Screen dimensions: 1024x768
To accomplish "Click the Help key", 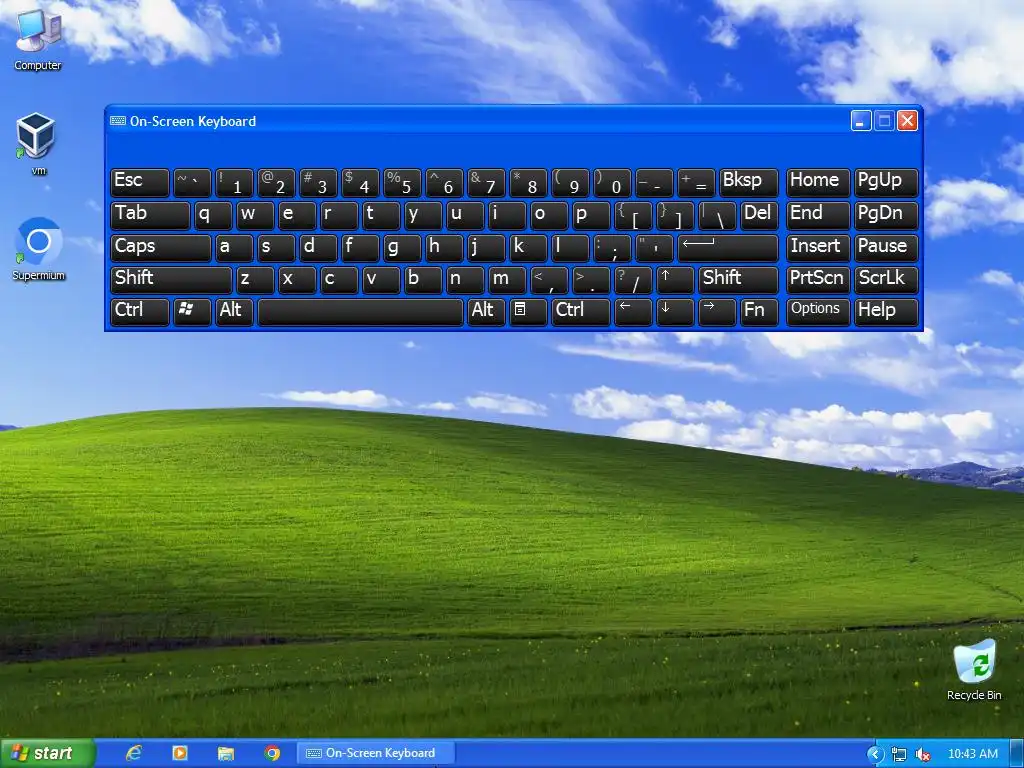I will pos(886,311).
